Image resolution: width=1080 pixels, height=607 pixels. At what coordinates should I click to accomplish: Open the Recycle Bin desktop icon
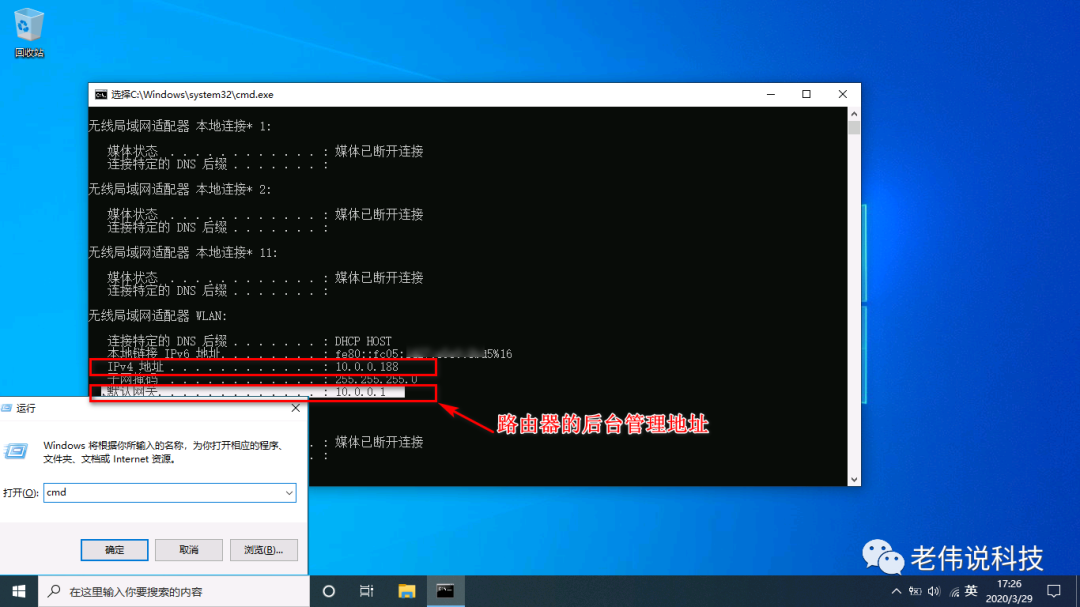coord(29,32)
